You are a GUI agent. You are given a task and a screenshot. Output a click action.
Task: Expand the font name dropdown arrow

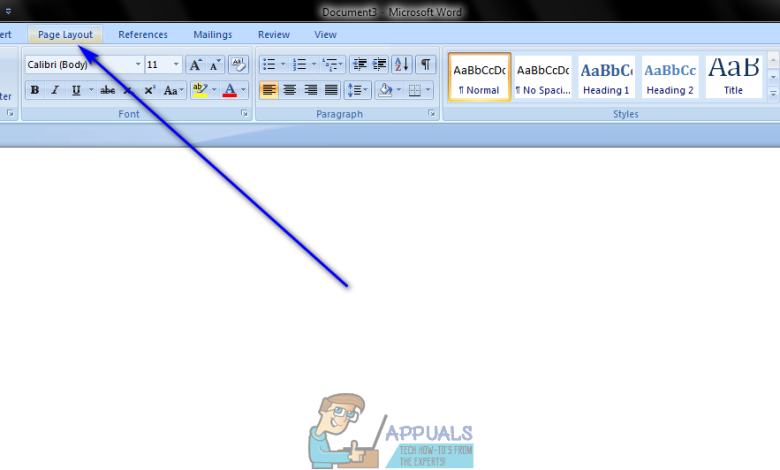[x=138, y=65]
